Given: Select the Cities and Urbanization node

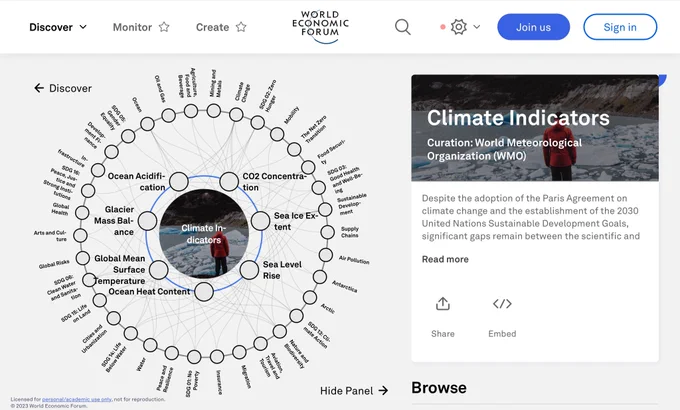Looking at the screenshot, I should [x=114, y=318].
